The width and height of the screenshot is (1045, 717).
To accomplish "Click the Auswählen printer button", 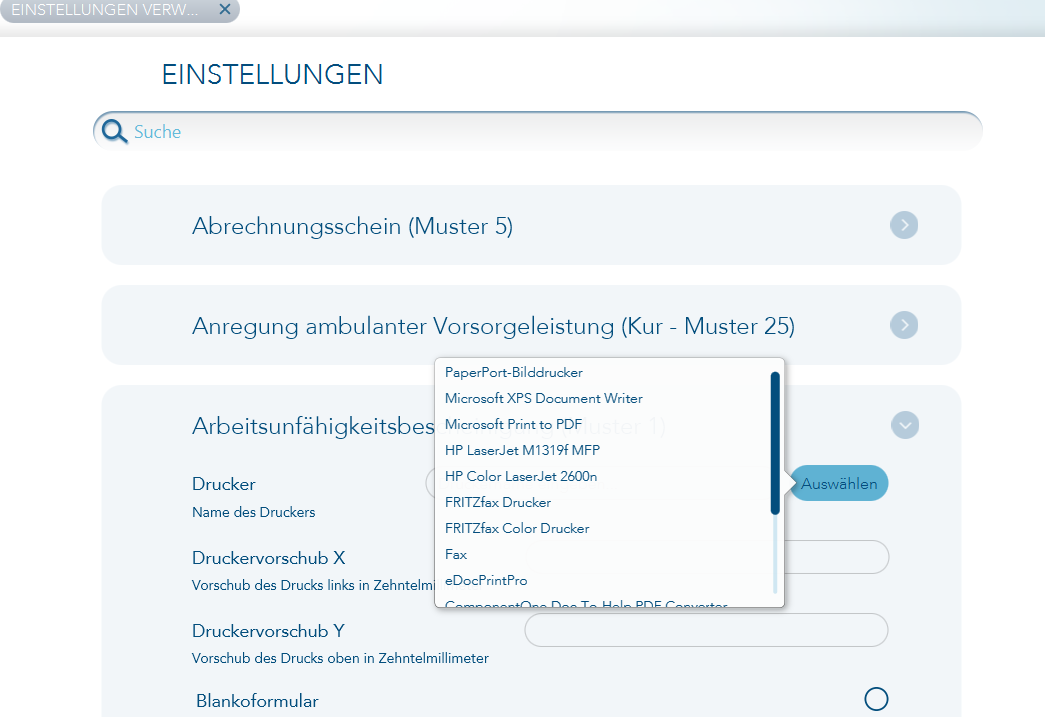I will click(838, 483).
